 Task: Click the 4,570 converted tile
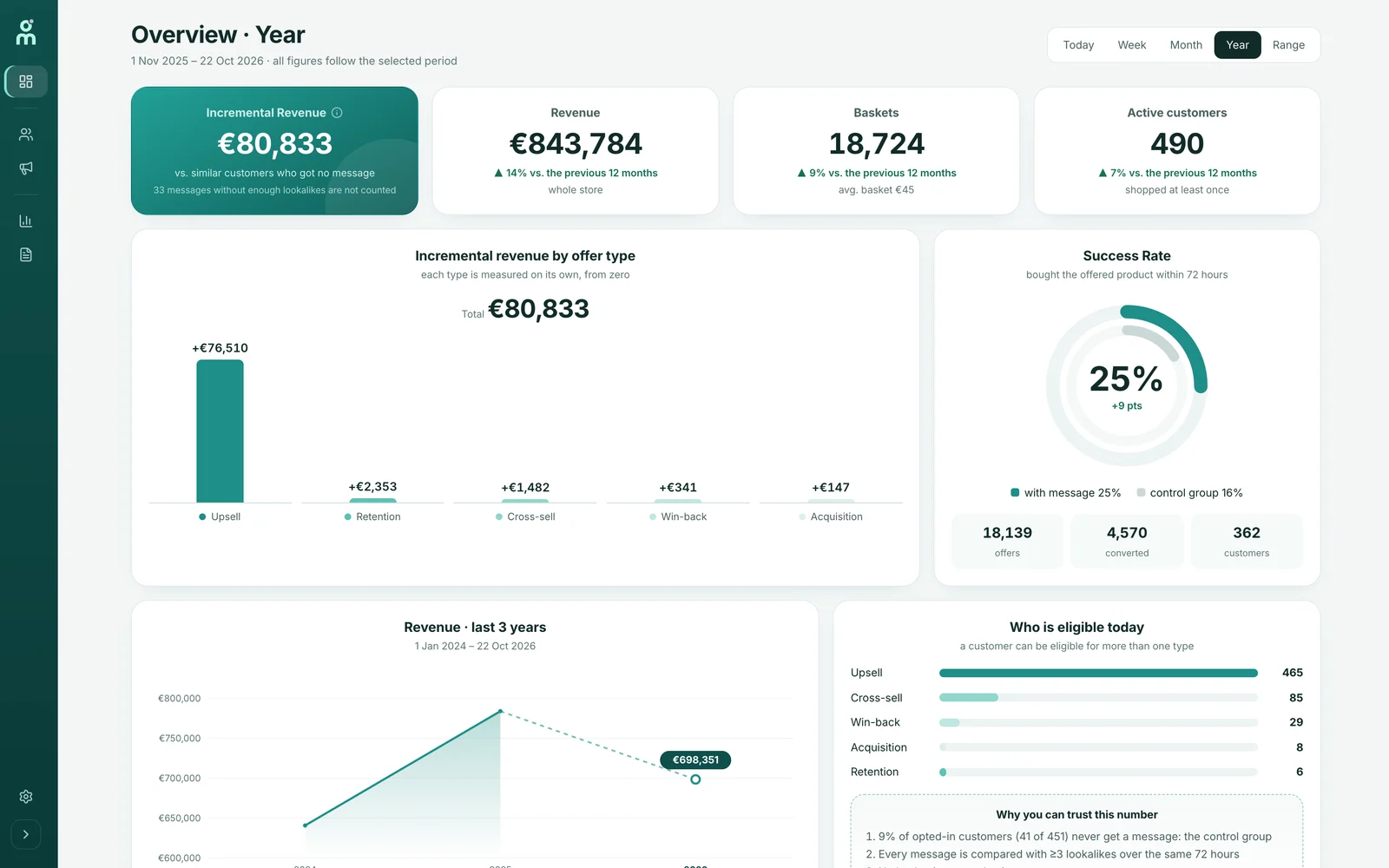click(1127, 541)
